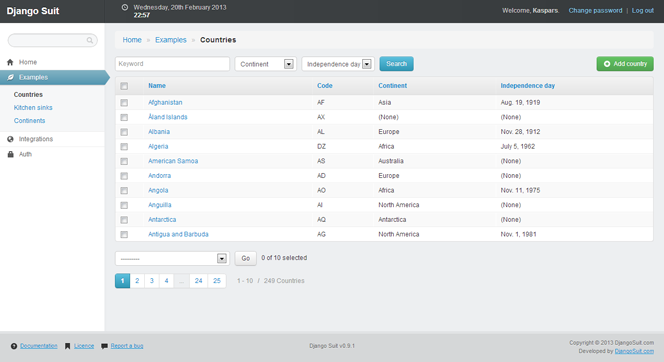
Task: Click the Keyword search input field
Action: click(172, 64)
